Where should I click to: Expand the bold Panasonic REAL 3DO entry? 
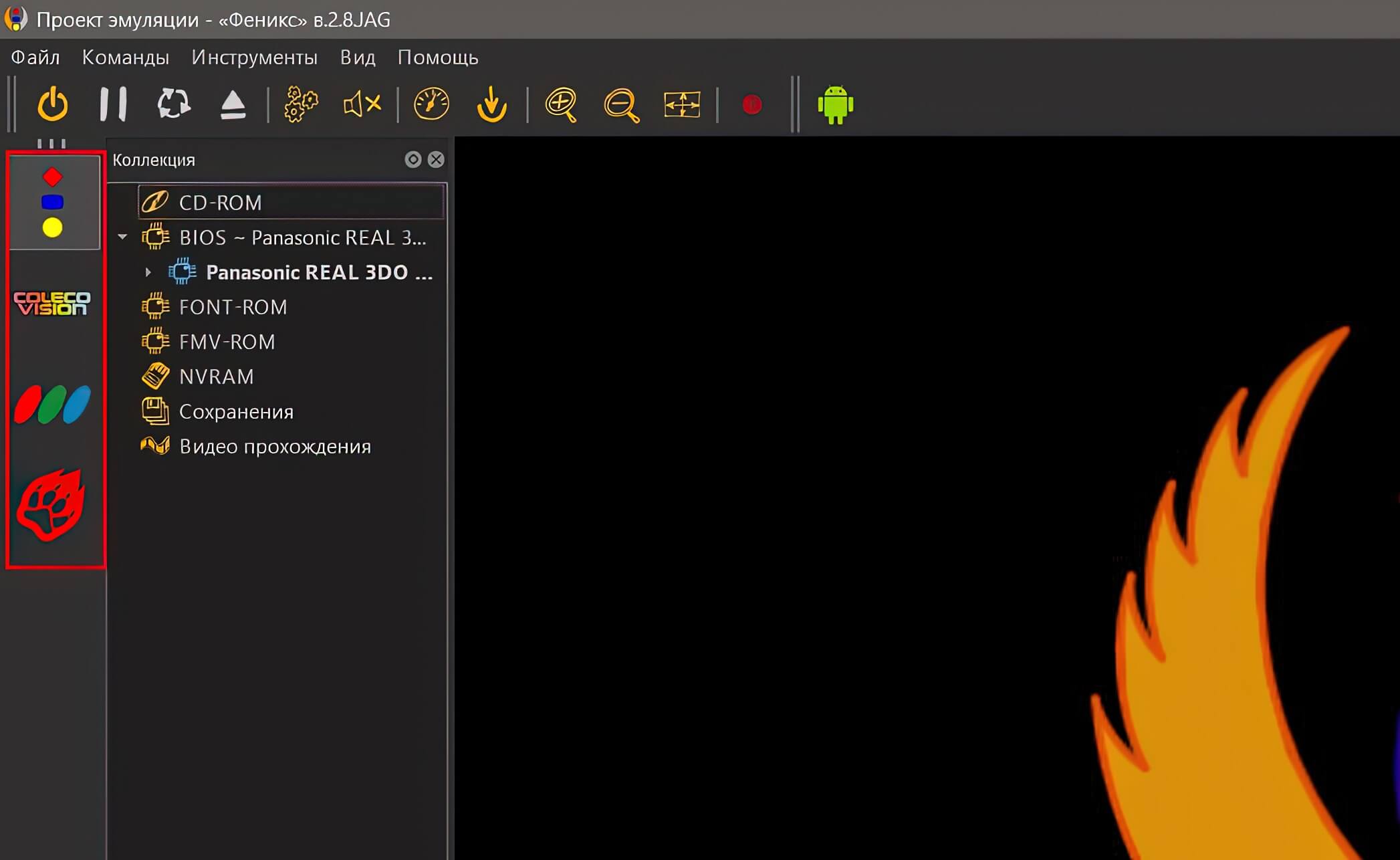point(148,272)
